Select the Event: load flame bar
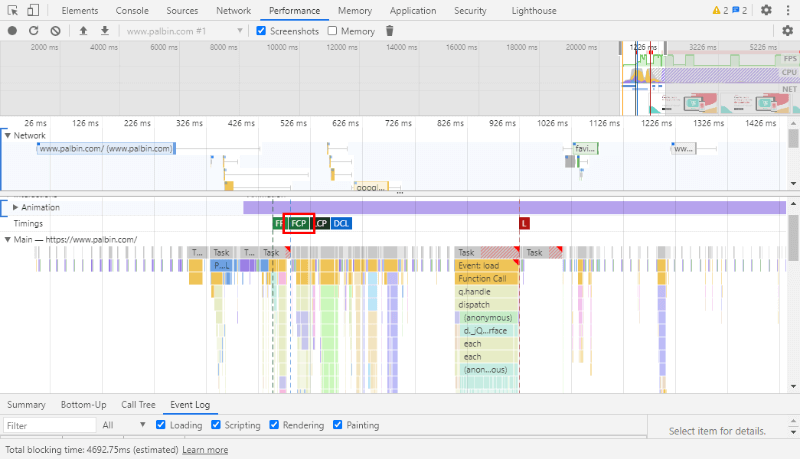The image size is (800, 459). tap(486, 266)
